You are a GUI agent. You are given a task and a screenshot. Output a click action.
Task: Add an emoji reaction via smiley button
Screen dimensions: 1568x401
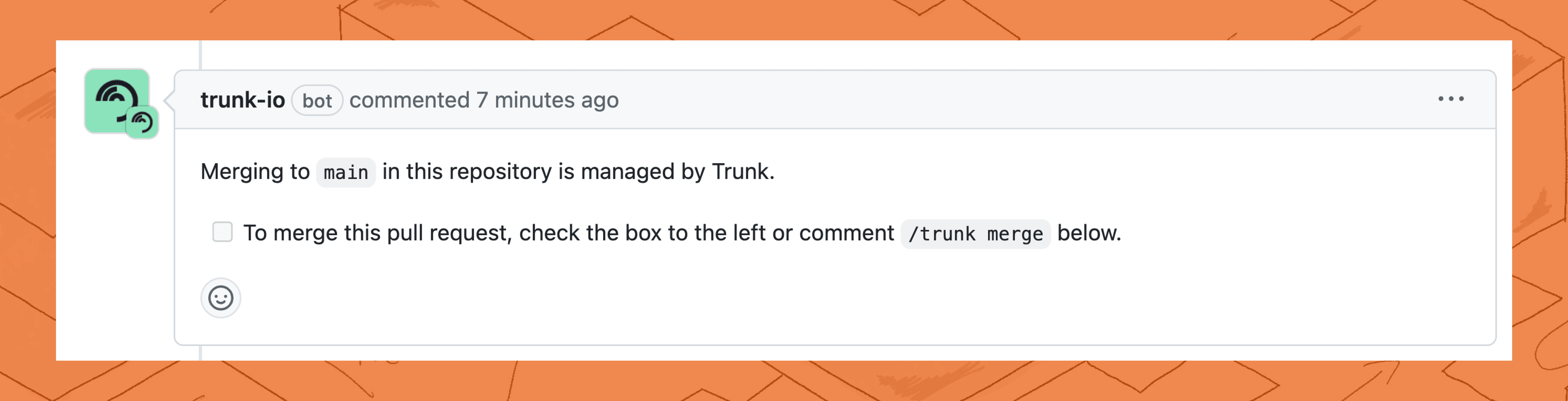coord(220,298)
